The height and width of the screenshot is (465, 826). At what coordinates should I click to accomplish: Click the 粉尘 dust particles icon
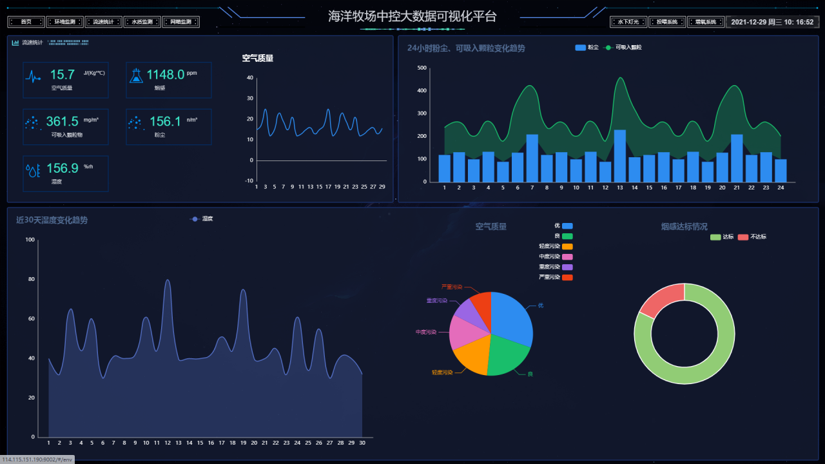tap(136, 123)
